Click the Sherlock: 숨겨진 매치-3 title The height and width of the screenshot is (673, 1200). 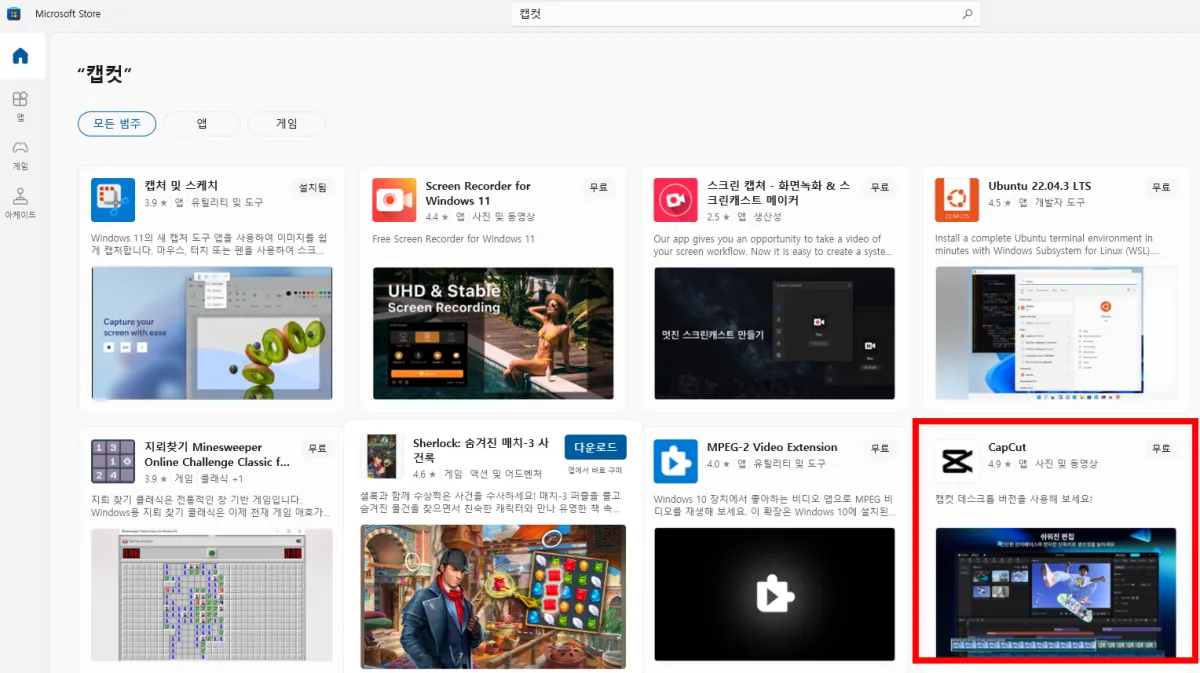pyautogui.click(x=481, y=450)
